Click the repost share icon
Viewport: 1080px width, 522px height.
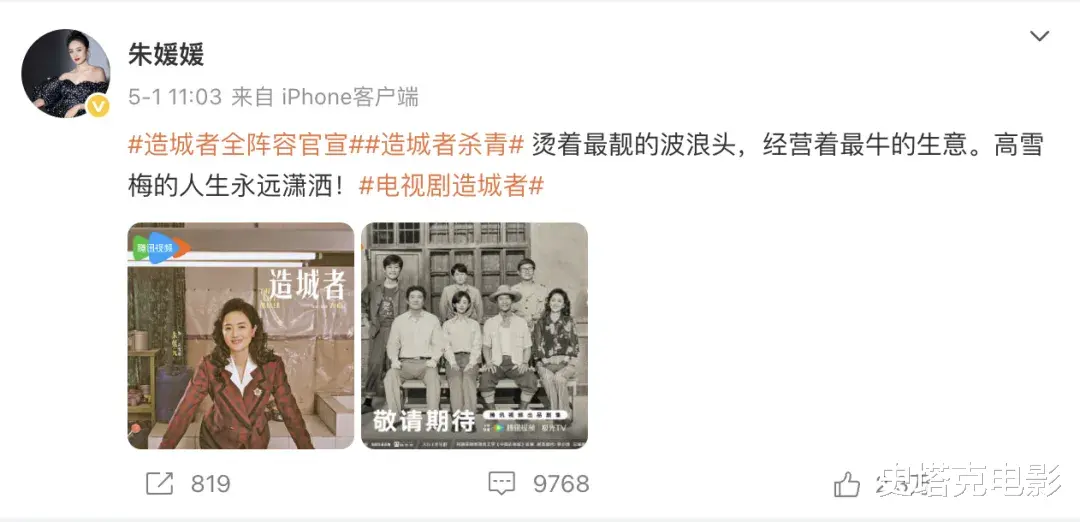(160, 483)
